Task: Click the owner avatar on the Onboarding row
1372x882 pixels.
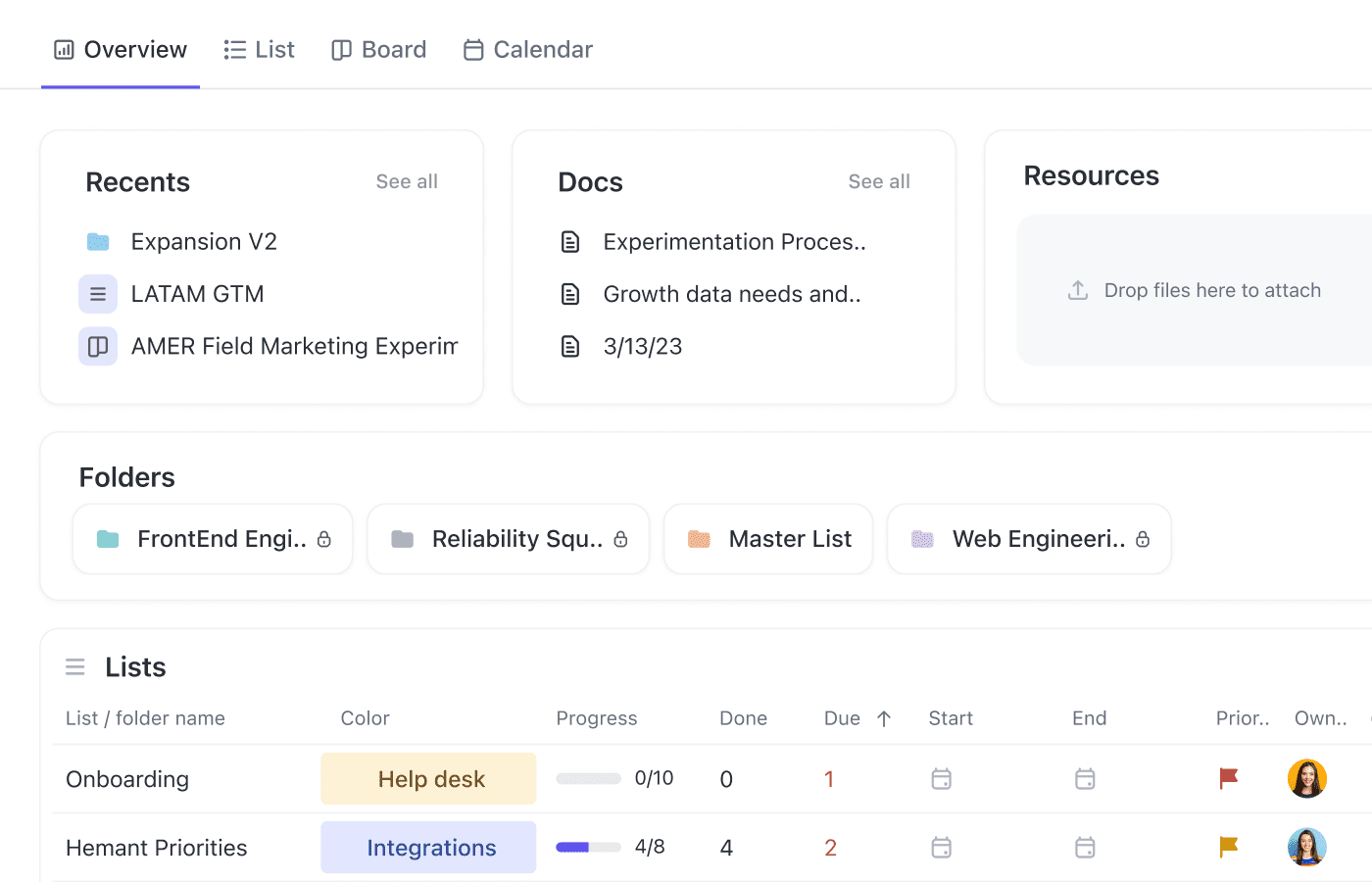Action: point(1307,778)
